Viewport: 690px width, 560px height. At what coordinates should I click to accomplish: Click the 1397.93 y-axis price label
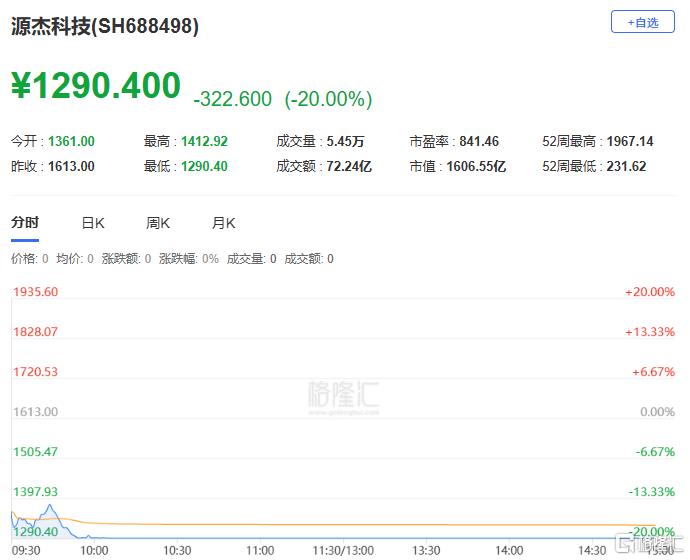(x=35, y=492)
